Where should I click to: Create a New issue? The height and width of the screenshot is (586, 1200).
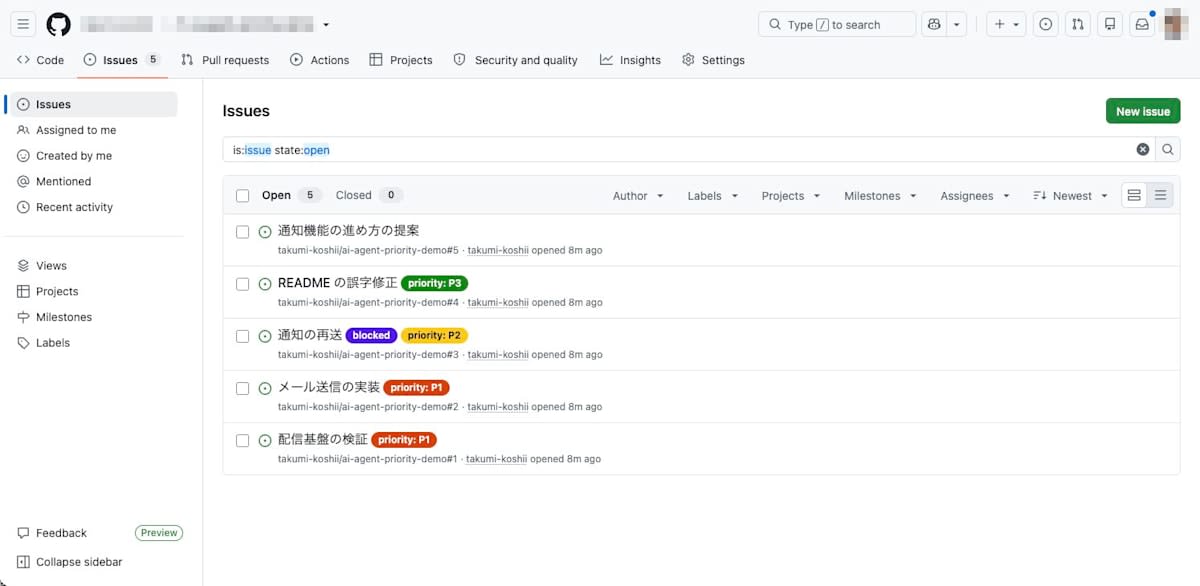1142,111
